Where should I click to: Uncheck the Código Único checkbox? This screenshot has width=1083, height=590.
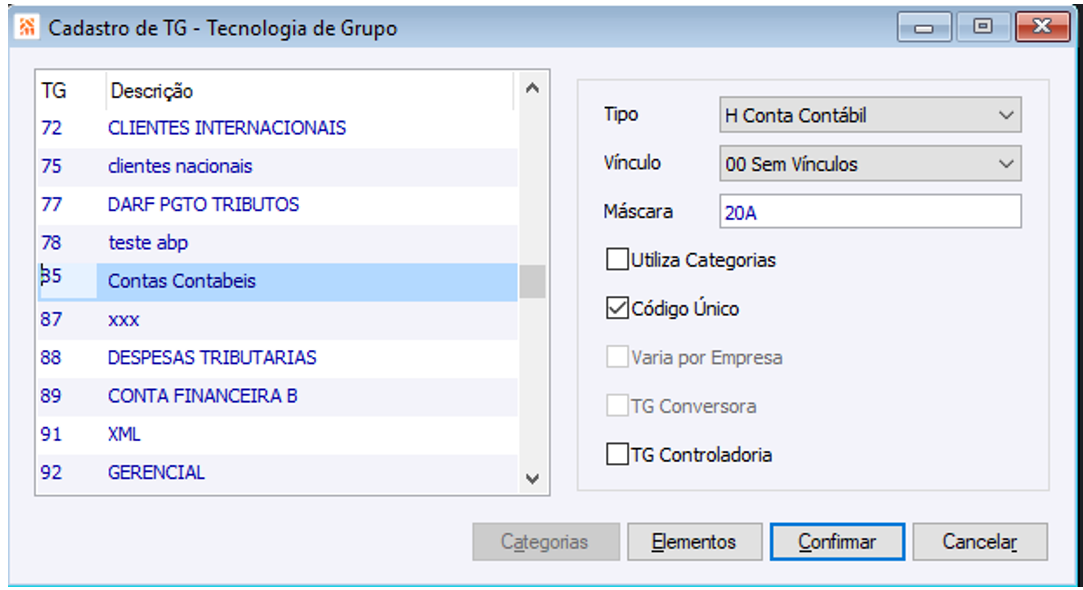point(618,309)
